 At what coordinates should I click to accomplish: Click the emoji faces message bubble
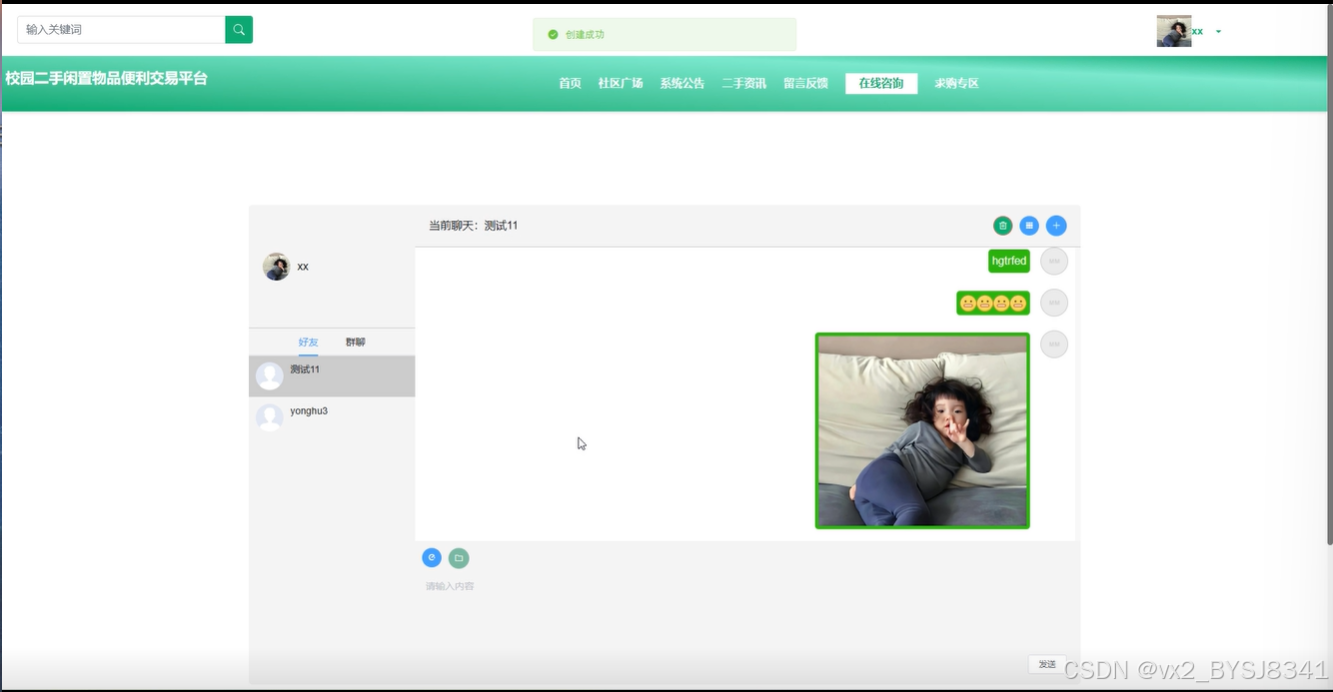click(993, 303)
